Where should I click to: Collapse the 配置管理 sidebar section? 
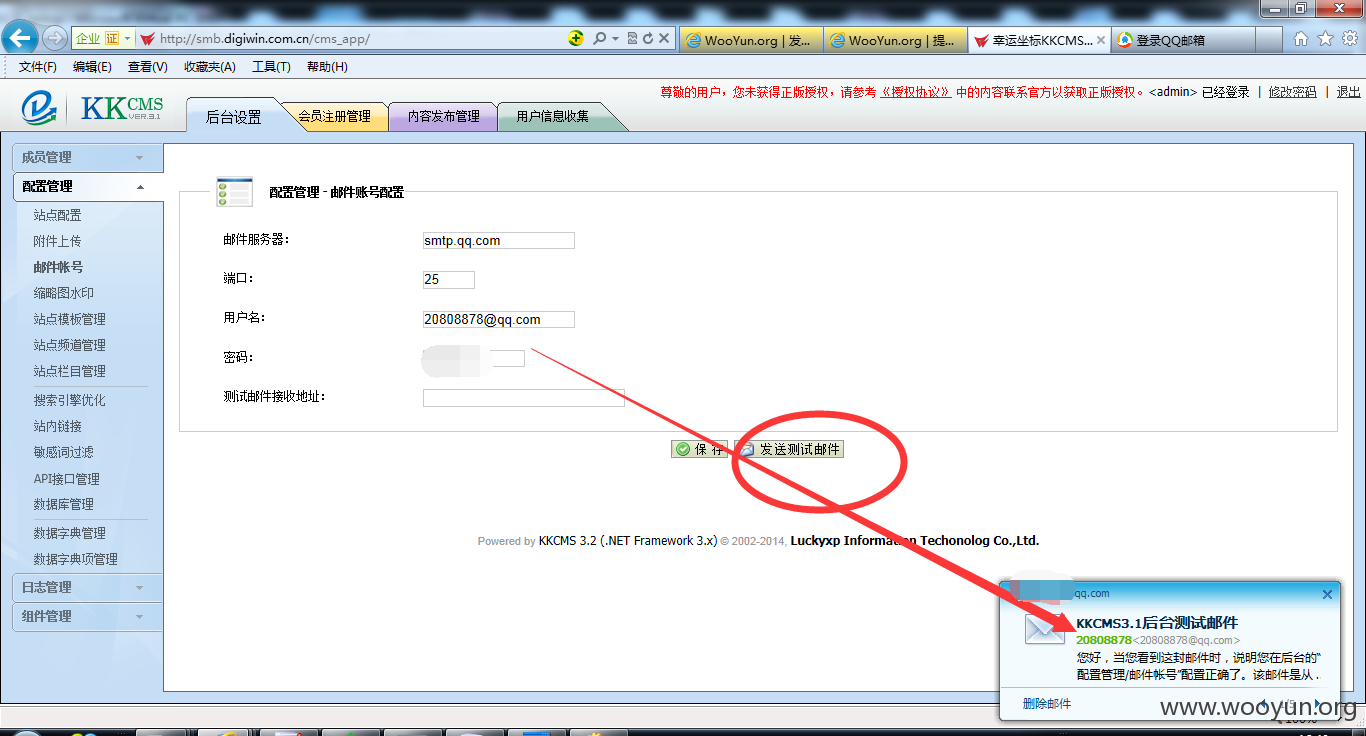click(87, 187)
